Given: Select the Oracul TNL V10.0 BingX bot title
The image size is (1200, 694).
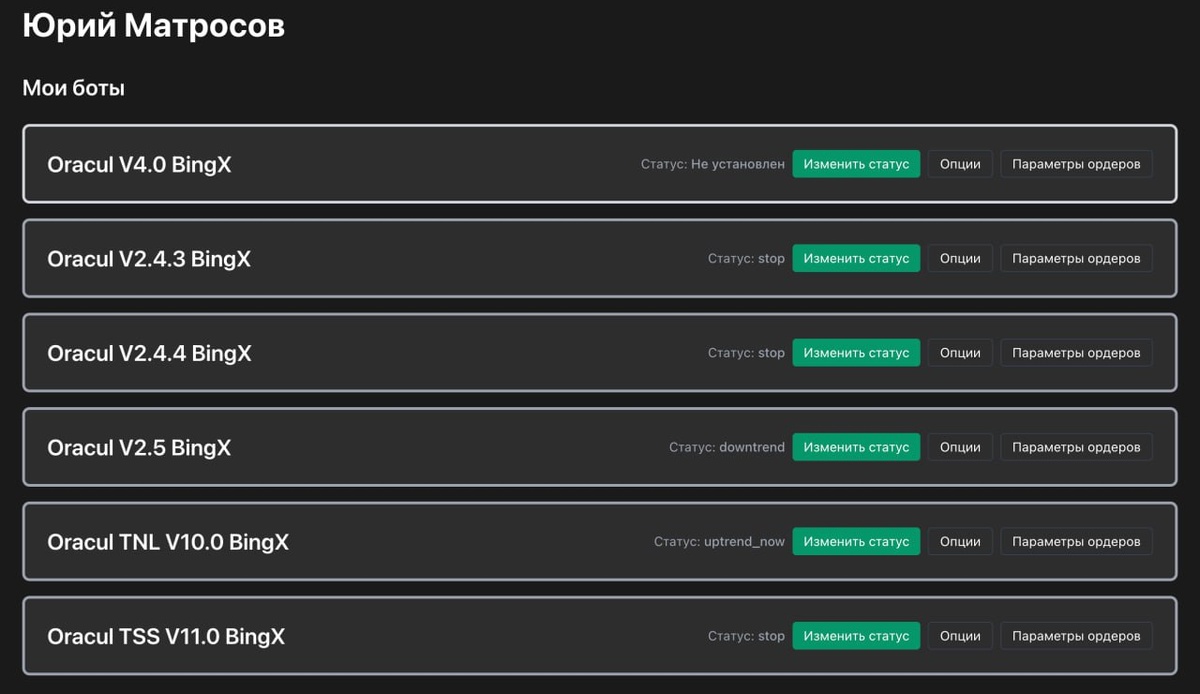Looking at the screenshot, I should [x=168, y=542].
